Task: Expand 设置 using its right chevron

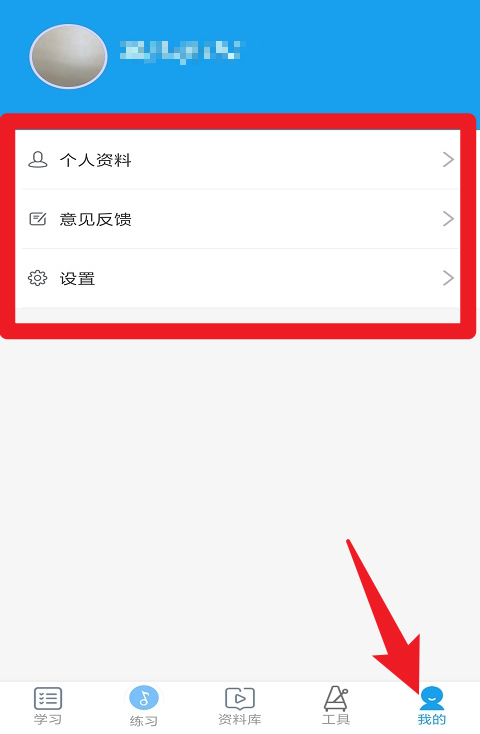Action: 448,278
